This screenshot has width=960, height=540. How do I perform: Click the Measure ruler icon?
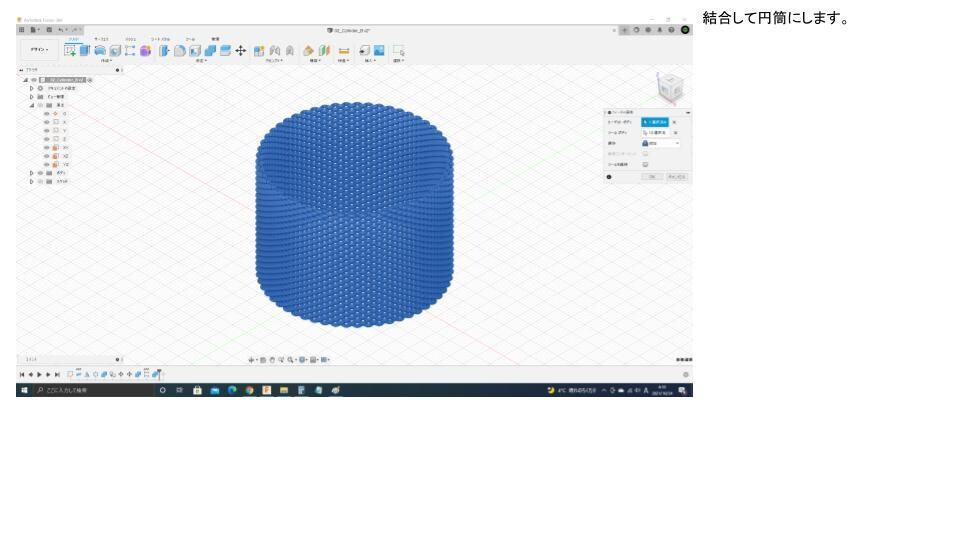point(343,51)
